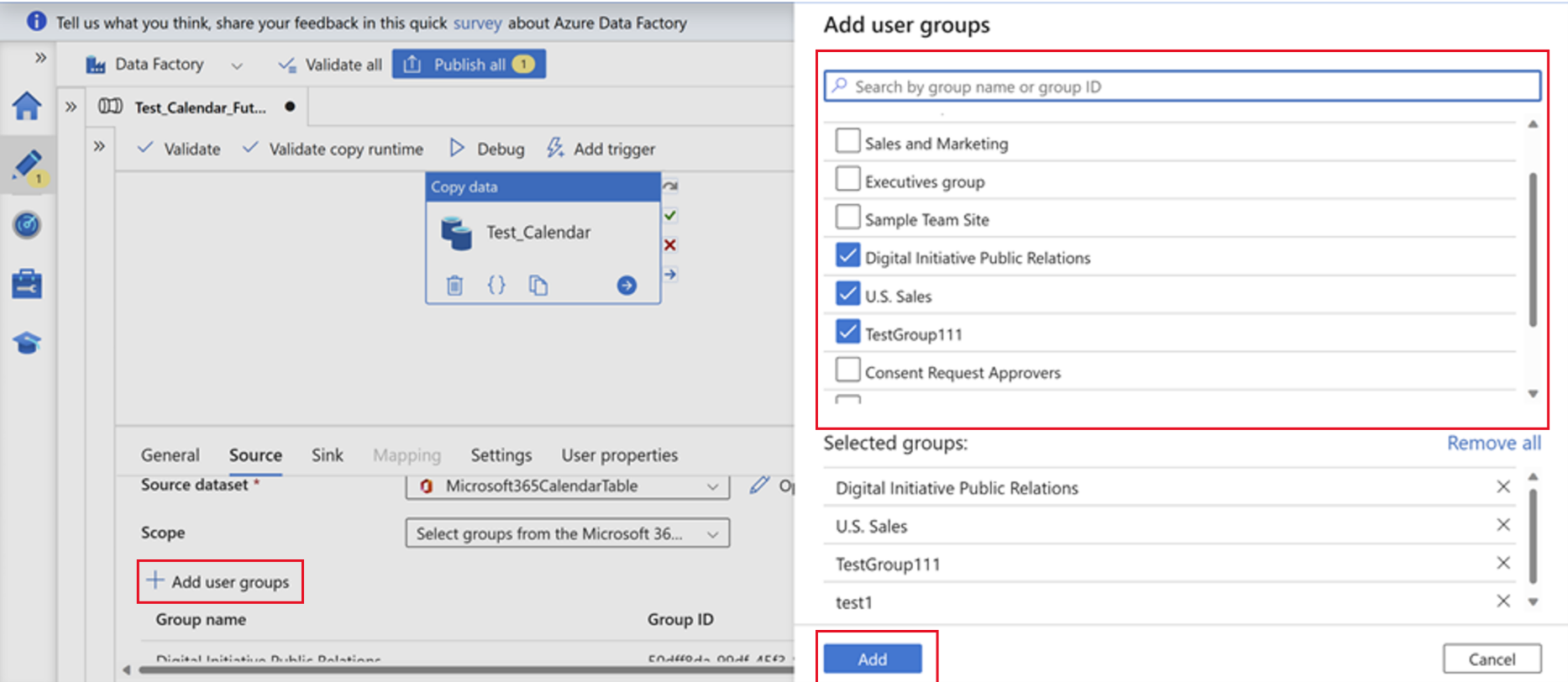Clone the Test_Calendar copy activity
The height and width of the screenshot is (682, 1568).
point(538,286)
